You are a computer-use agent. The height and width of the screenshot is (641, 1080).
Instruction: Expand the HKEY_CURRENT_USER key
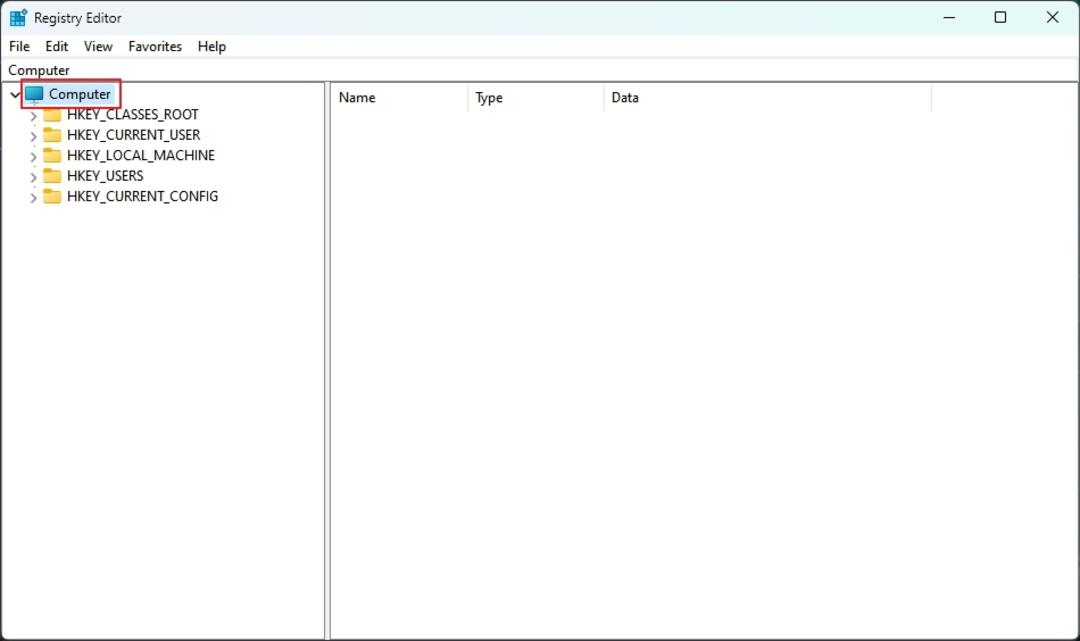tap(33, 136)
